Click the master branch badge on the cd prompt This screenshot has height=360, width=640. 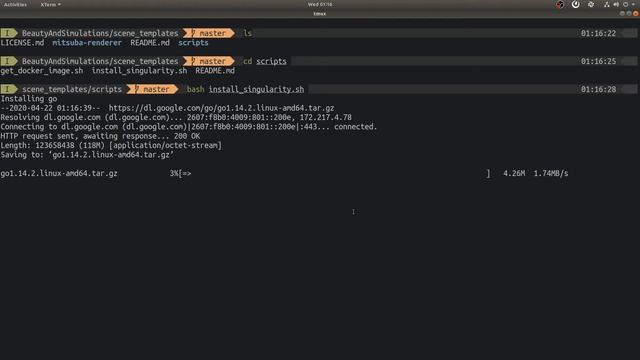tap(209, 61)
